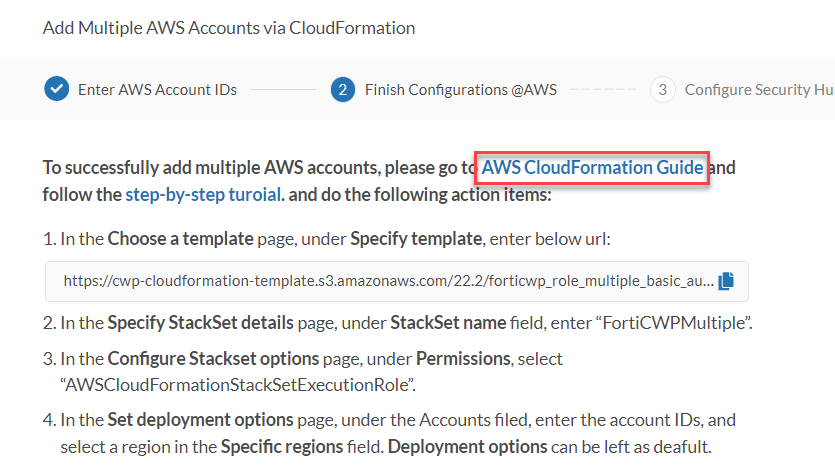
Task: Open the AWS CloudFormation Guide link
Action: [593, 168]
